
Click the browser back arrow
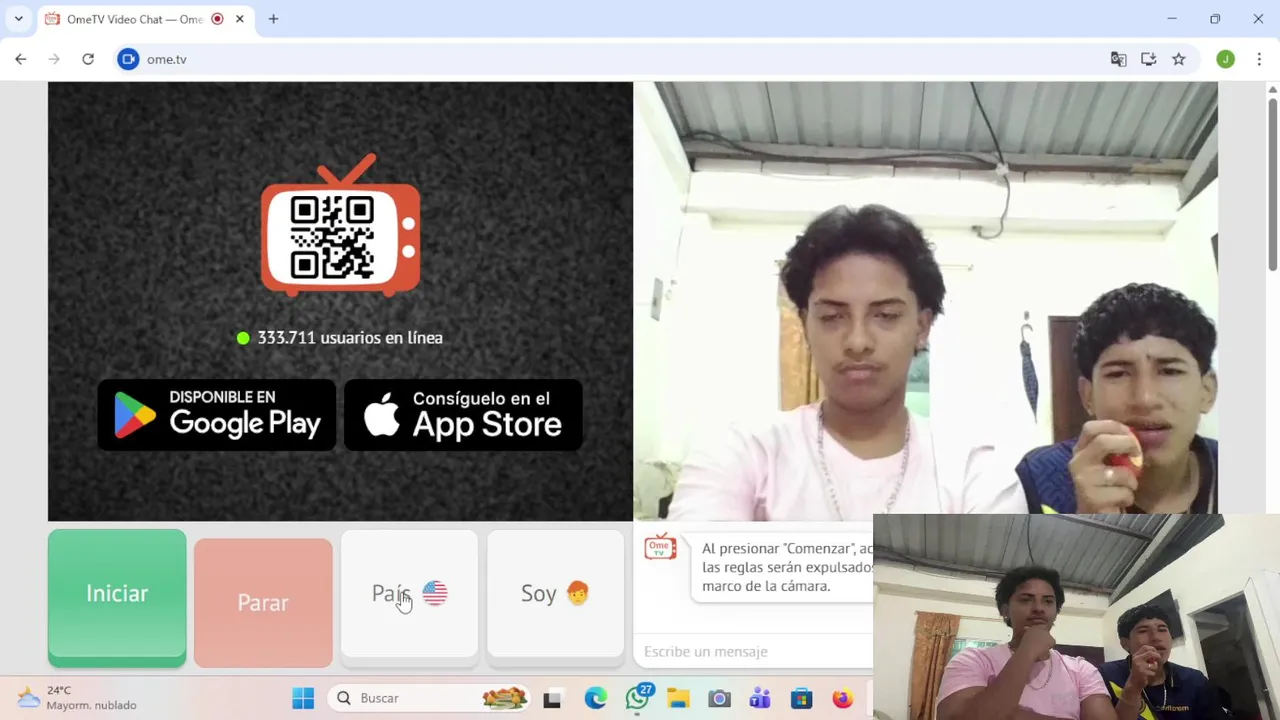click(x=20, y=59)
